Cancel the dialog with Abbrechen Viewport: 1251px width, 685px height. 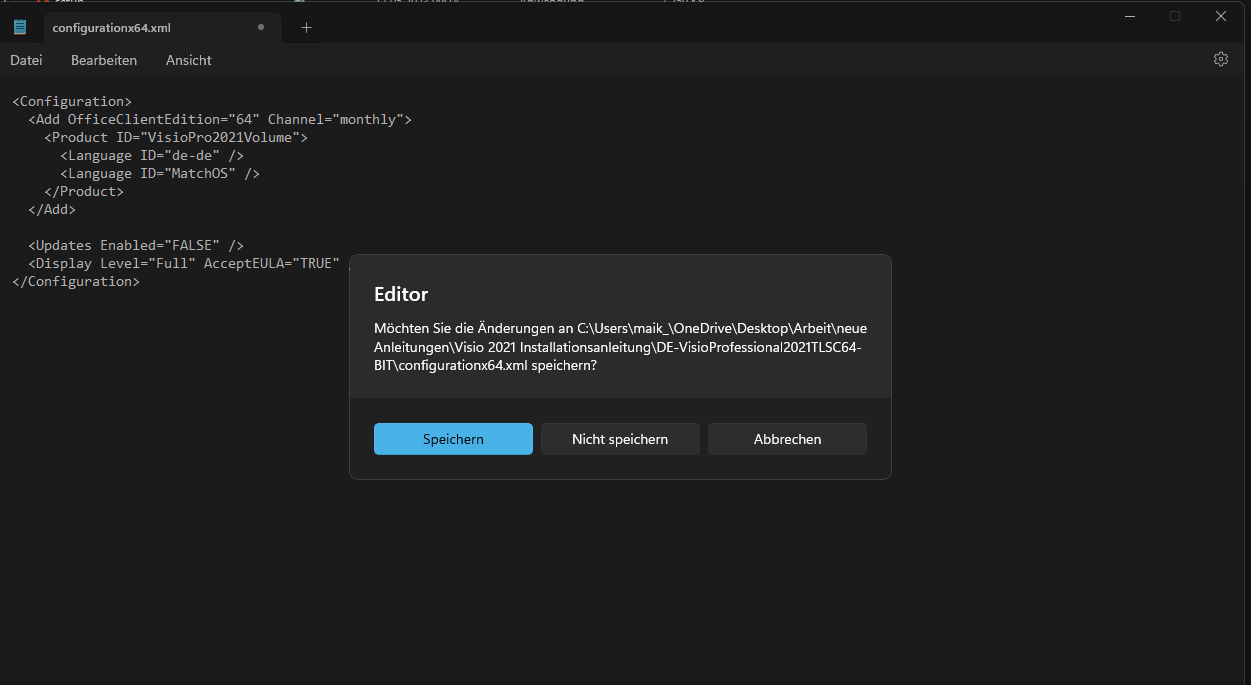(x=787, y=439)
